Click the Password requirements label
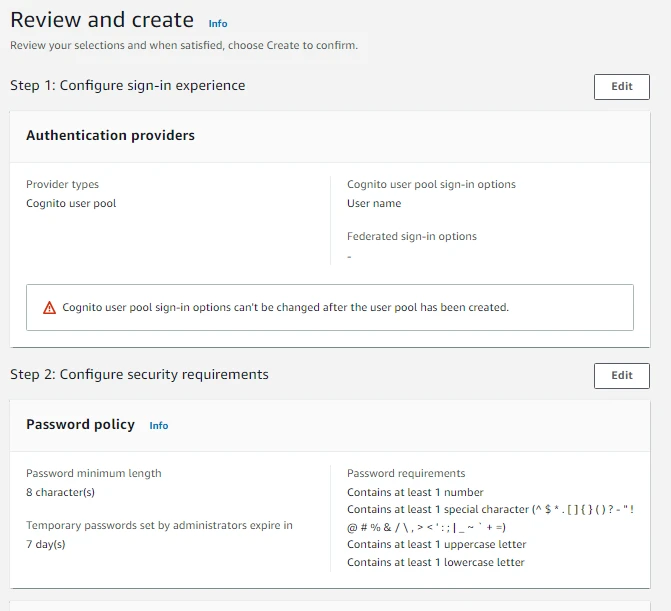Viewport: 671px width, 611px height. pos(406,473)
